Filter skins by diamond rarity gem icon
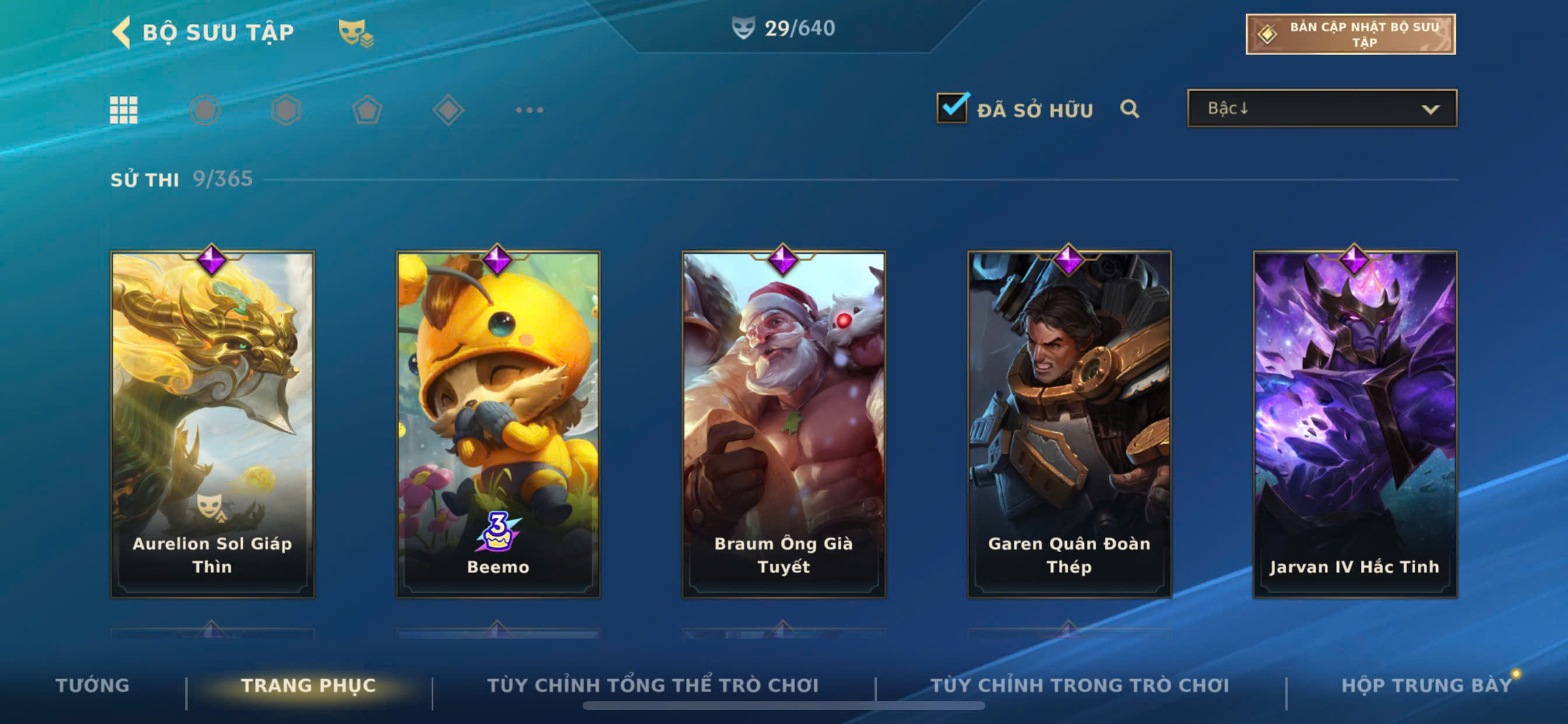1568x724 pixels. click(448, 110)
